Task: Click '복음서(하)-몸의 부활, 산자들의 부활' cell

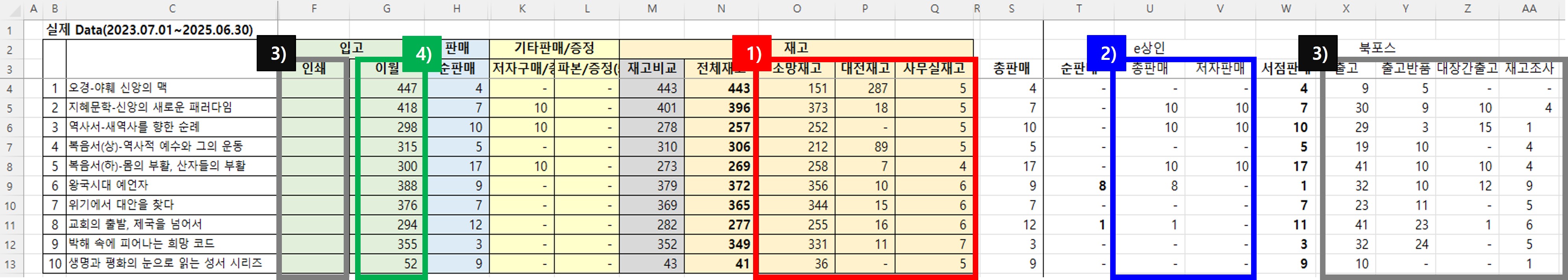Action: click(x=156, y=165)
